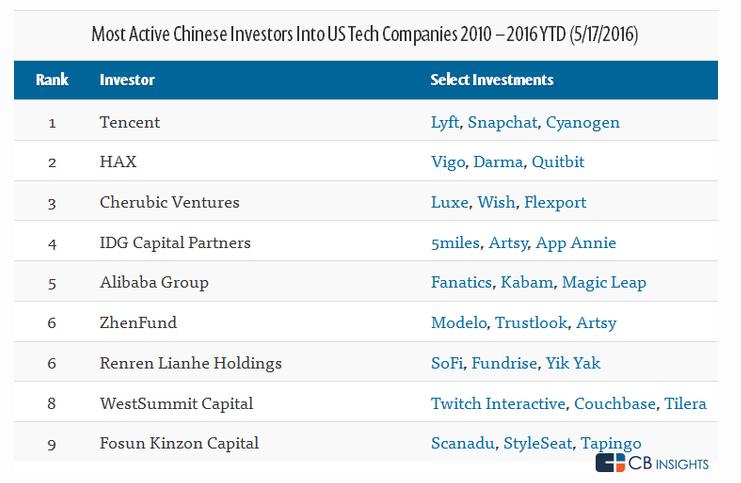Image resolution: width=741 pixels, height=483 pixels.
Task: Open the Twitch Interactive link
Action: (x=496, y=403)
